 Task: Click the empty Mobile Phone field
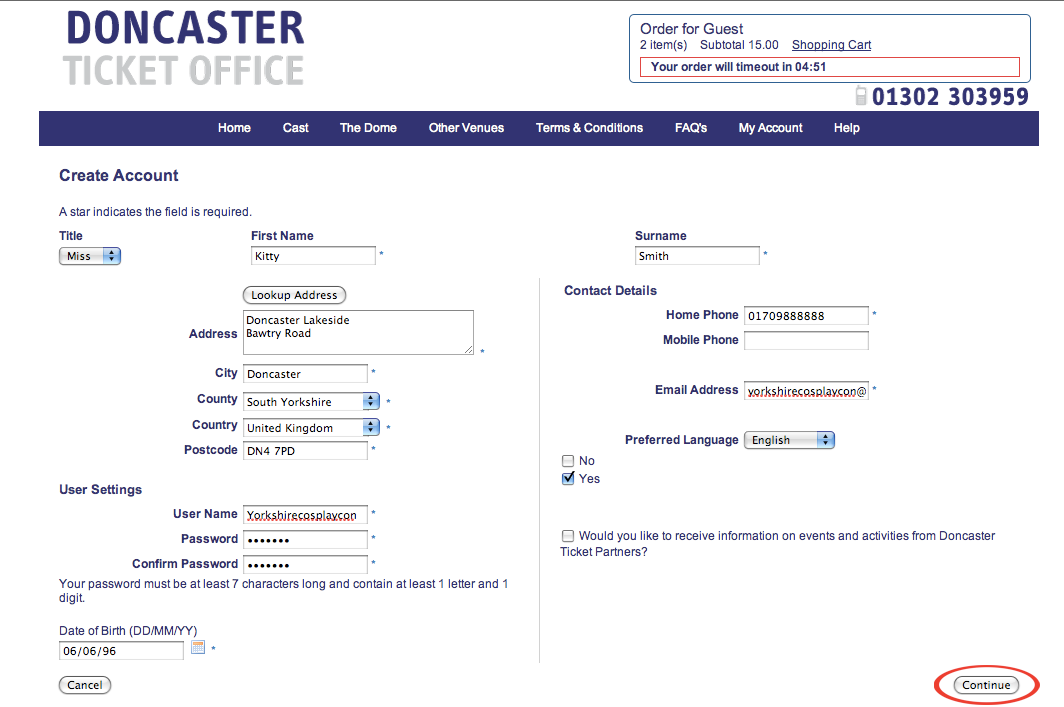[x=806, y=341]
